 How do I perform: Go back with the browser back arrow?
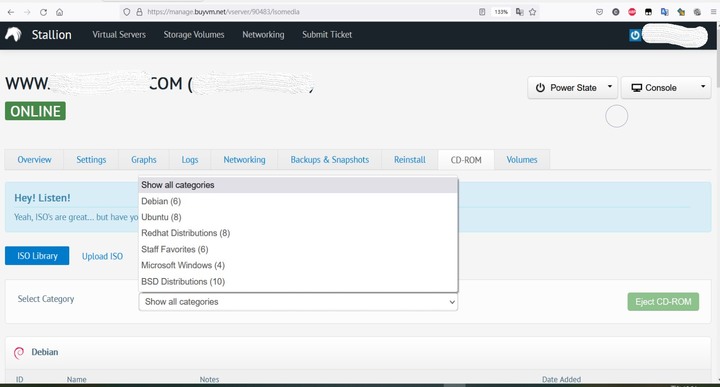[11, 12]
